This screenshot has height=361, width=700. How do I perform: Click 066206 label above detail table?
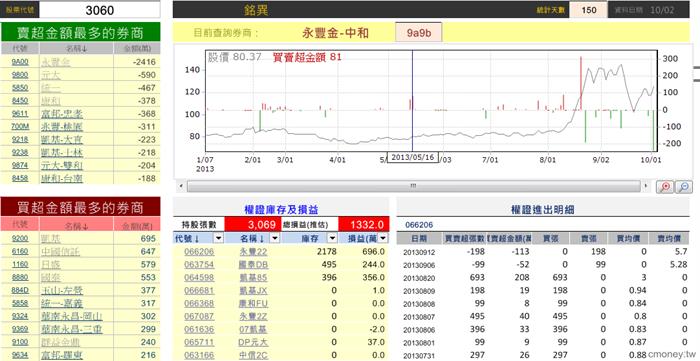(x=419, y=225)
